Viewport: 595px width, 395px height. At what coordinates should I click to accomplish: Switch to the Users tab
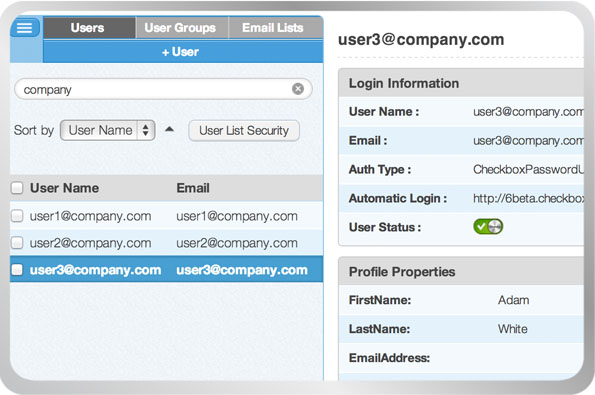pos(89,28)
